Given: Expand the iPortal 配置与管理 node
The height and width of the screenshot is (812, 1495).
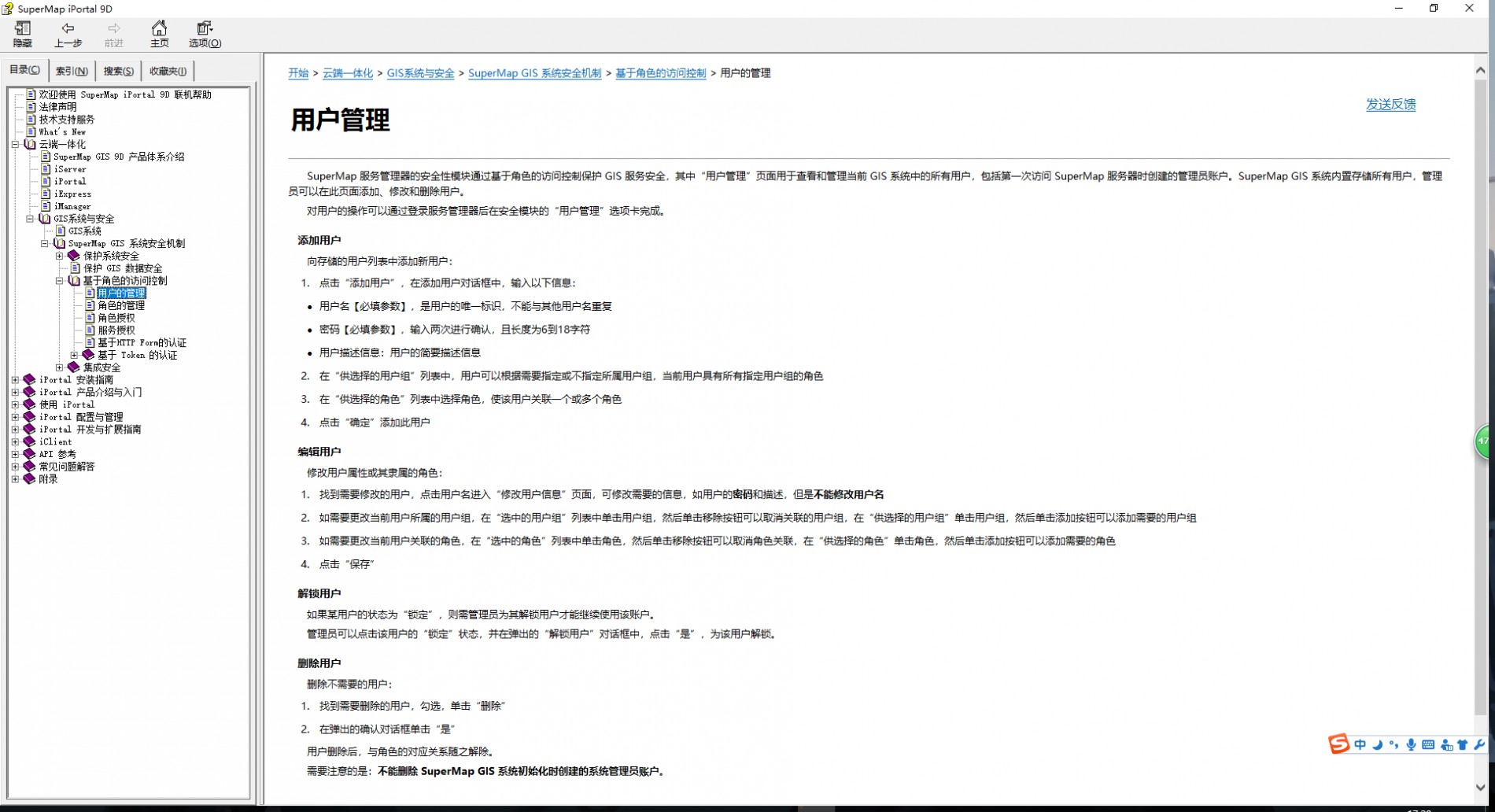Looking at the screenshot, I should 15,417.
